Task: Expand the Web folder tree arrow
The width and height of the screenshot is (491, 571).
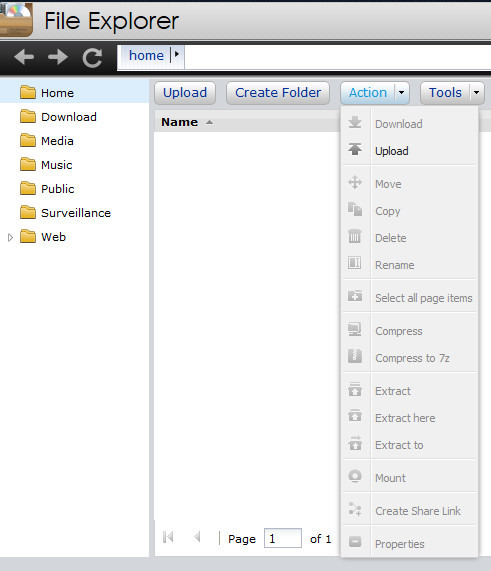Action: pos(10,237)
